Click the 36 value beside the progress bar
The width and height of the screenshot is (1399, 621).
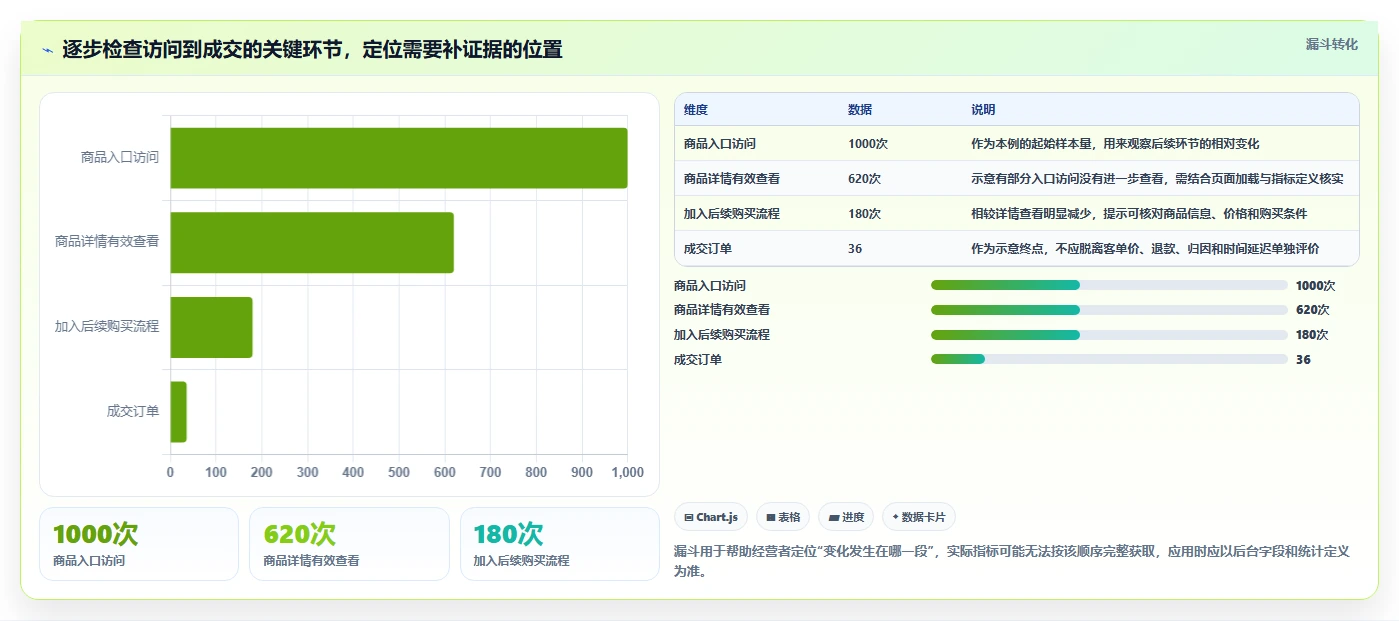(x=1303, y=360)
